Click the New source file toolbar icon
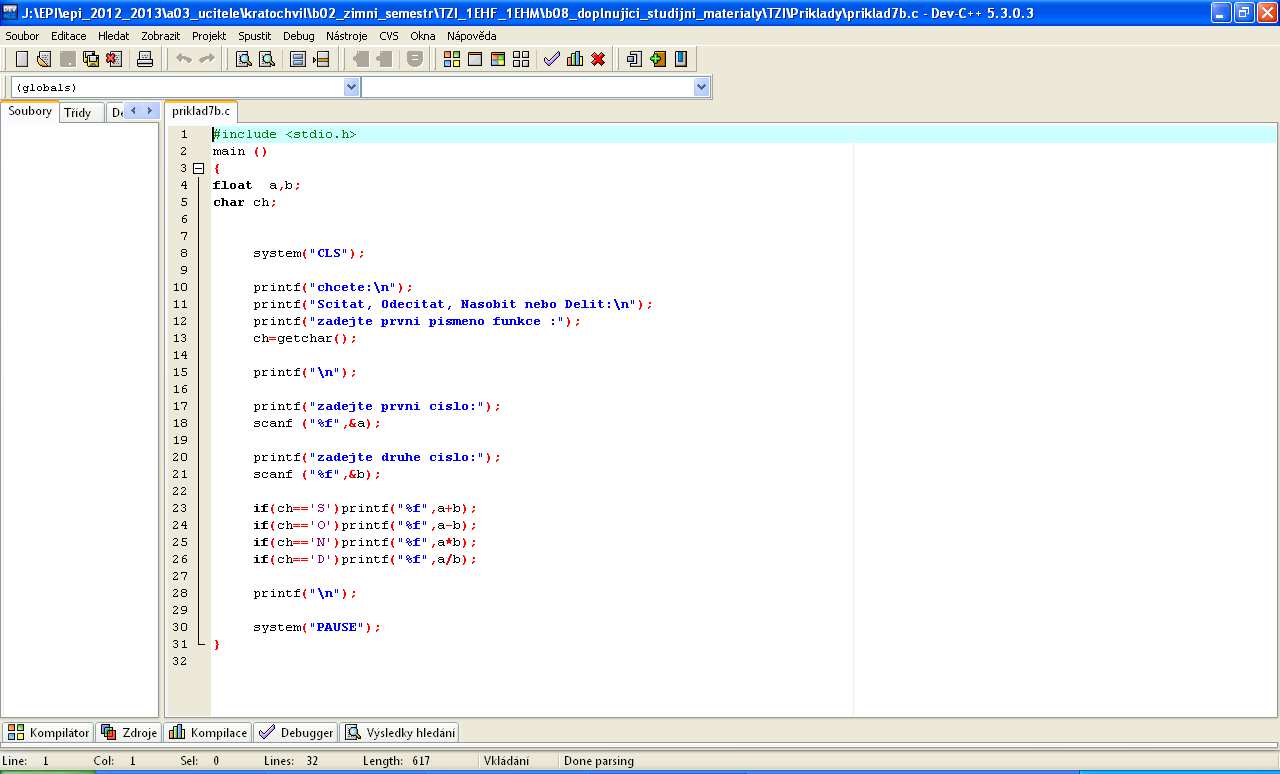Screen dimensions: 1280x774 click(22, 59)
